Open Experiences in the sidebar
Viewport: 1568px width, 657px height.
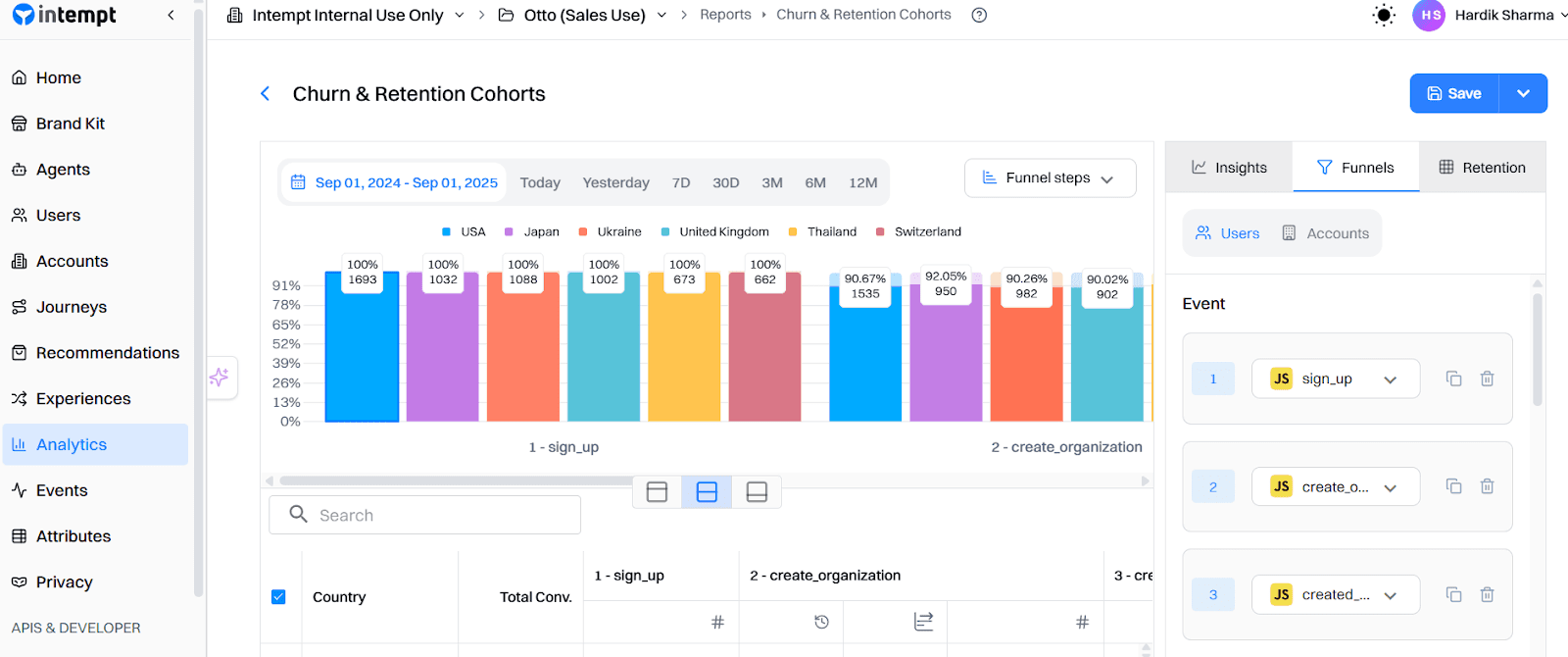click(95, 399)
